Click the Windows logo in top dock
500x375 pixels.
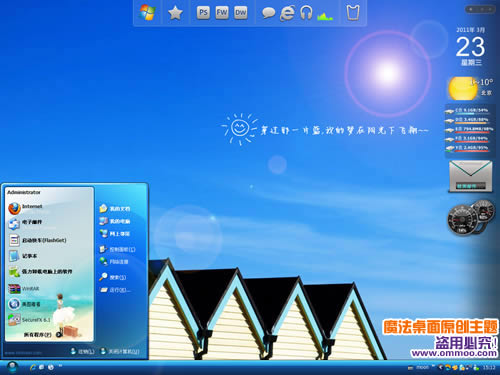[x=147, y=13]
